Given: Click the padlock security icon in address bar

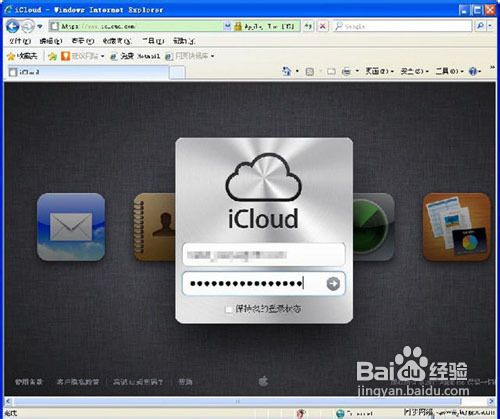Looking at the screenshot, I should [x=238, y=26].
